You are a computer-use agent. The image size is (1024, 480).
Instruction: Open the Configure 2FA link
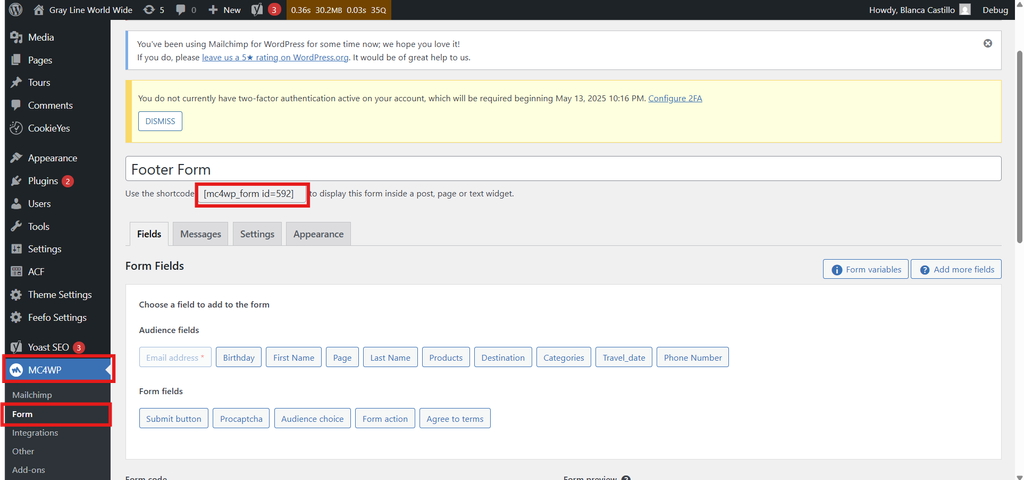click(675, 99)
